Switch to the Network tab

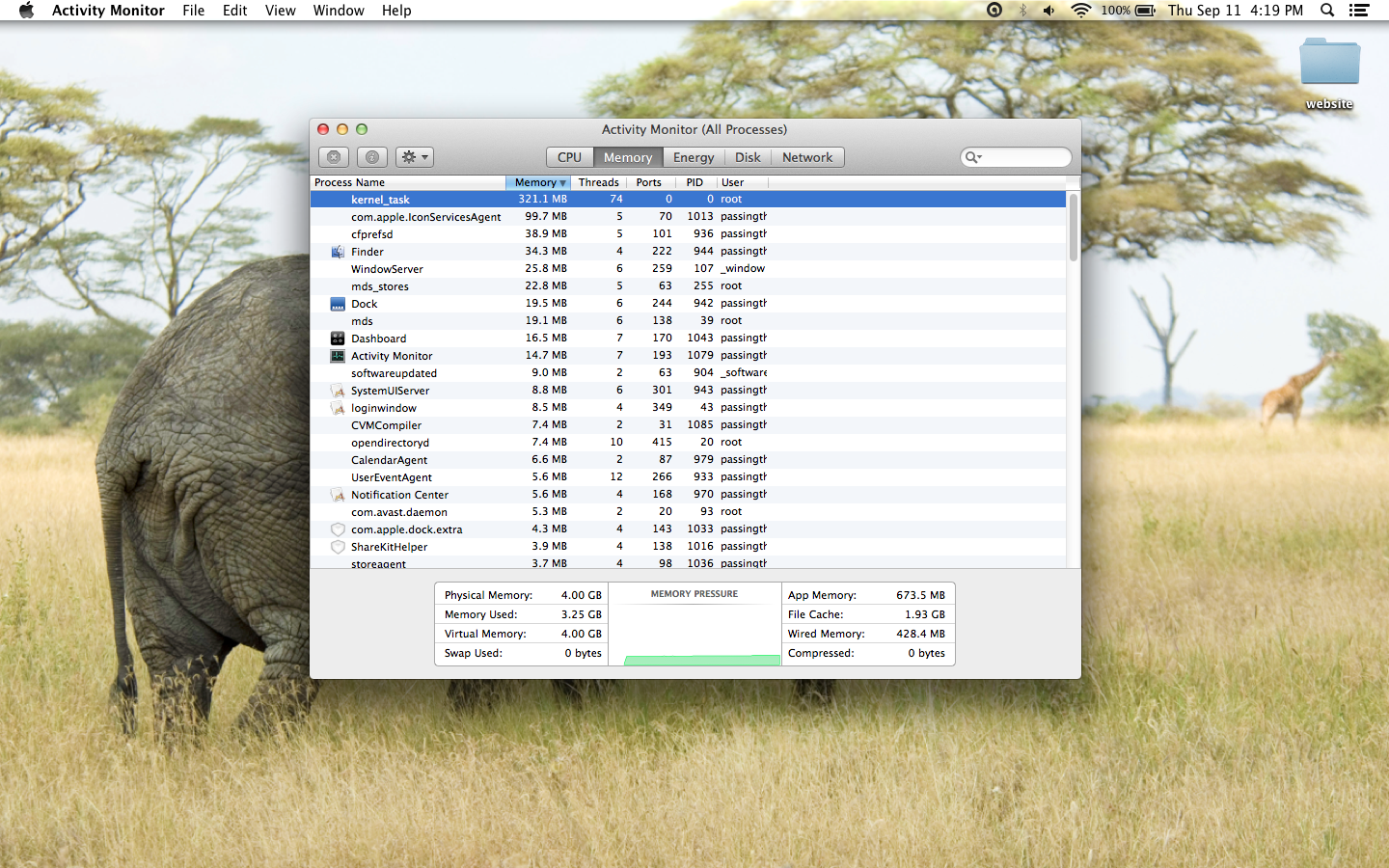pyautogui.click(x=807, y=157)
